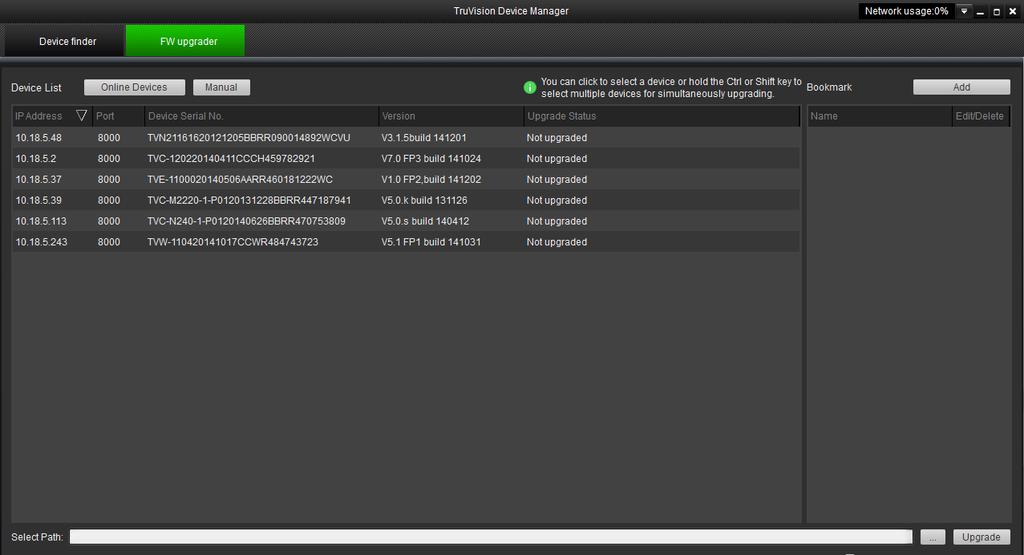Click Not upgraded status for 10.18.5.48

click(556, 138)
